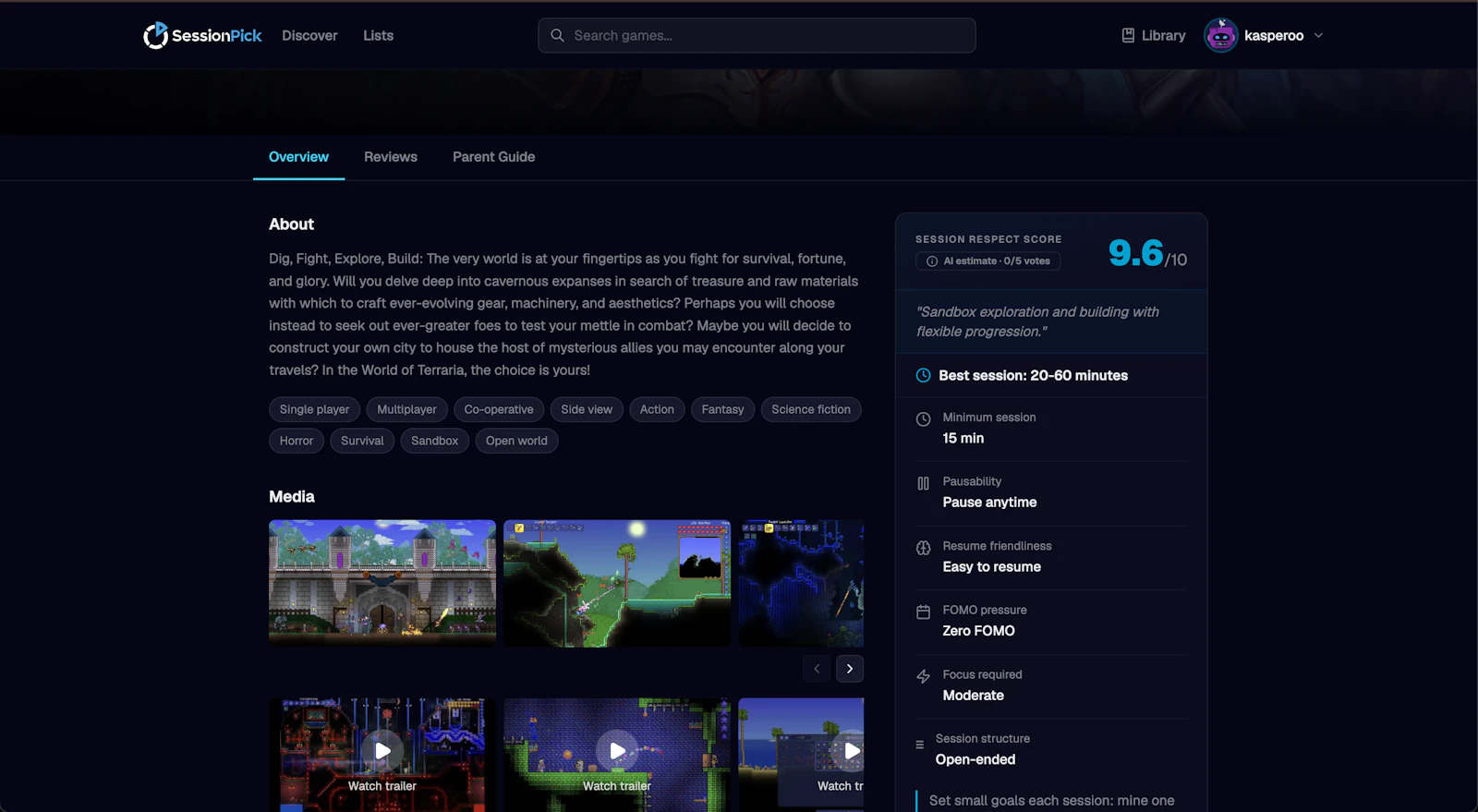
Task: Select the Single player tag
Action: coord(315,409)
